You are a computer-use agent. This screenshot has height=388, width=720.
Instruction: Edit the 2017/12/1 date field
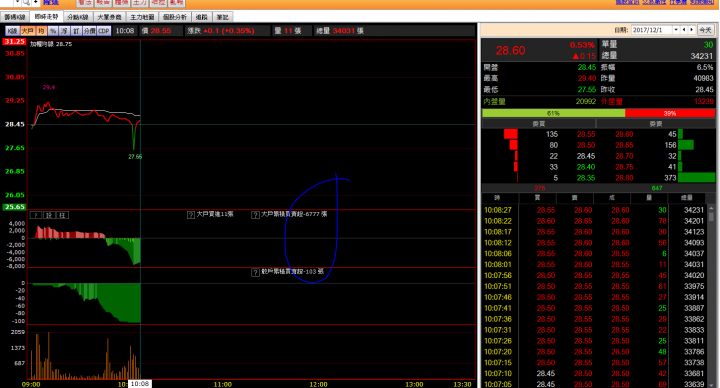652,30
